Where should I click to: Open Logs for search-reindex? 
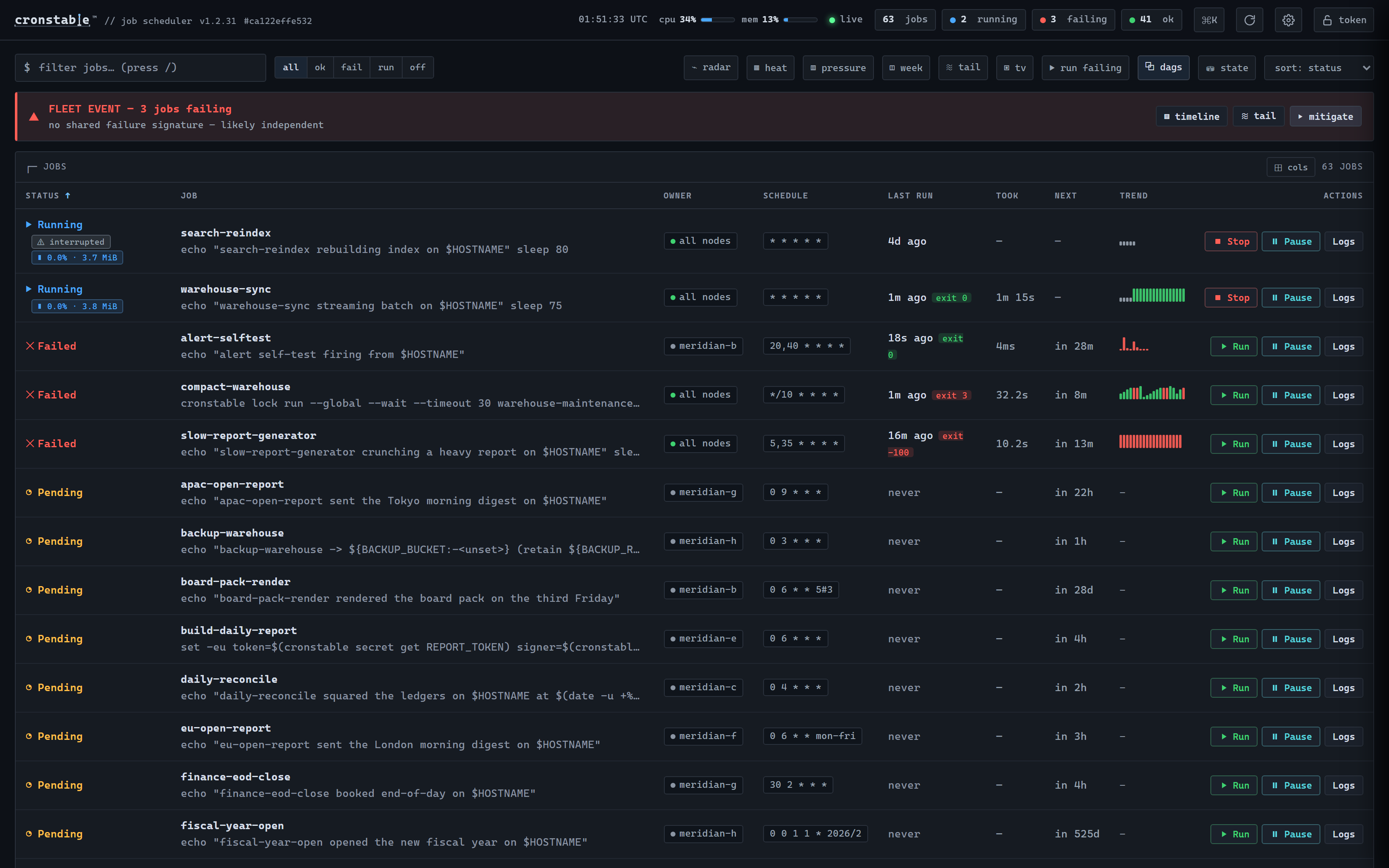(1344, 242)
